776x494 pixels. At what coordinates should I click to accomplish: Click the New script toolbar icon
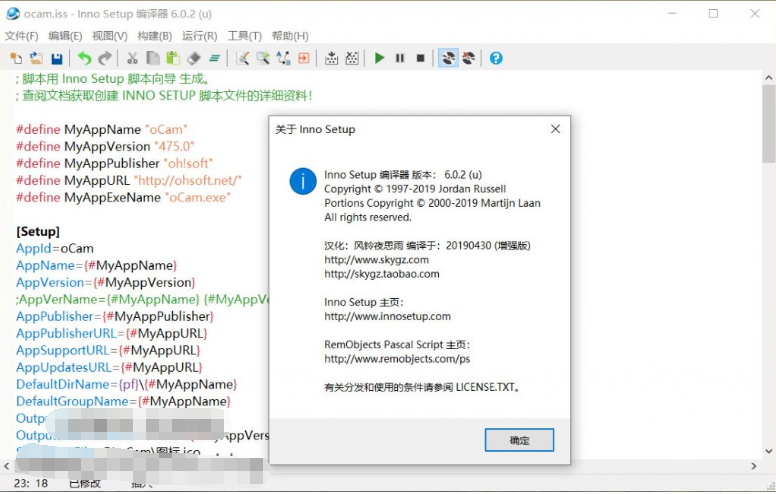[15, 59]
